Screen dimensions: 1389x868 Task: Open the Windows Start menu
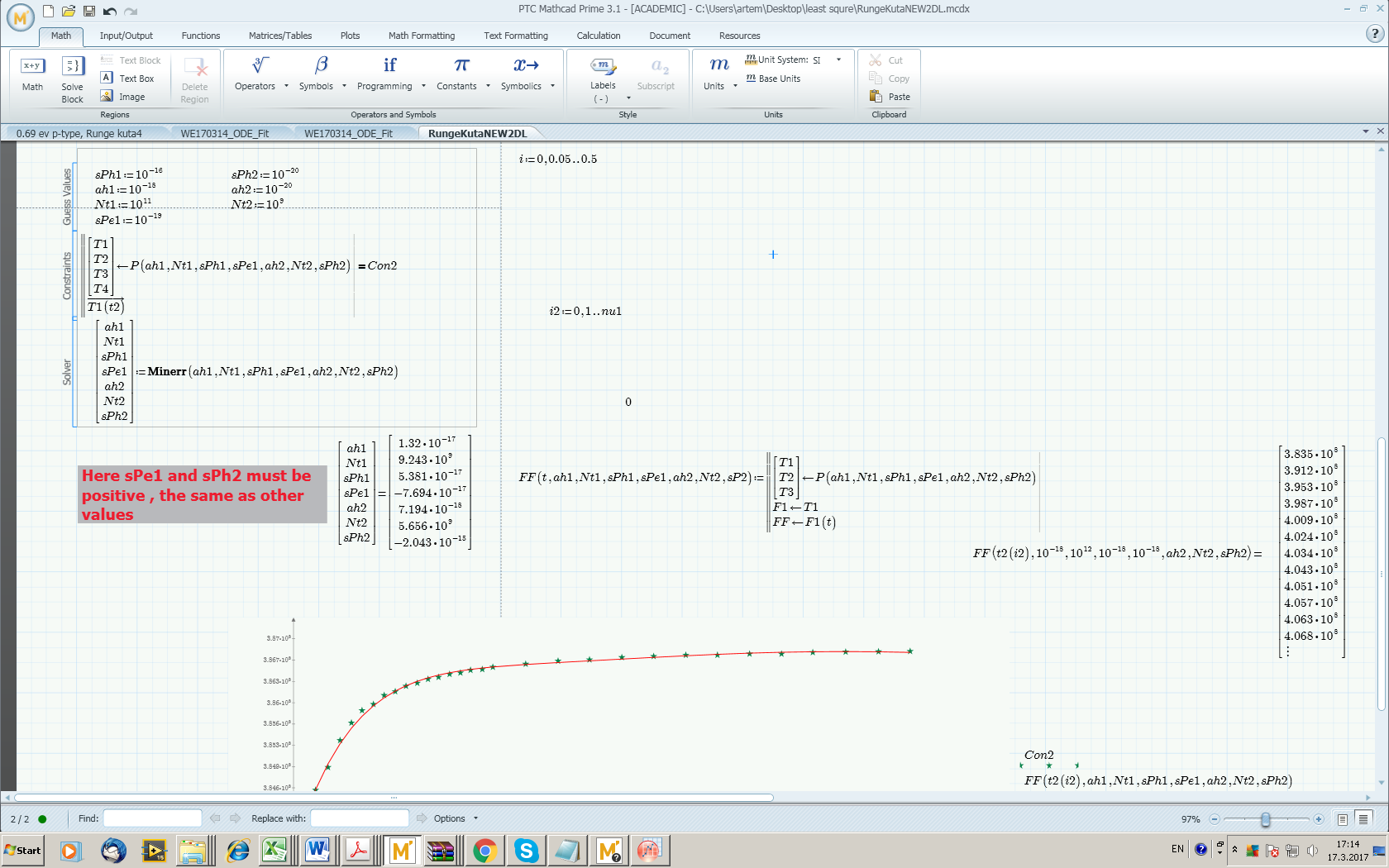23,850
